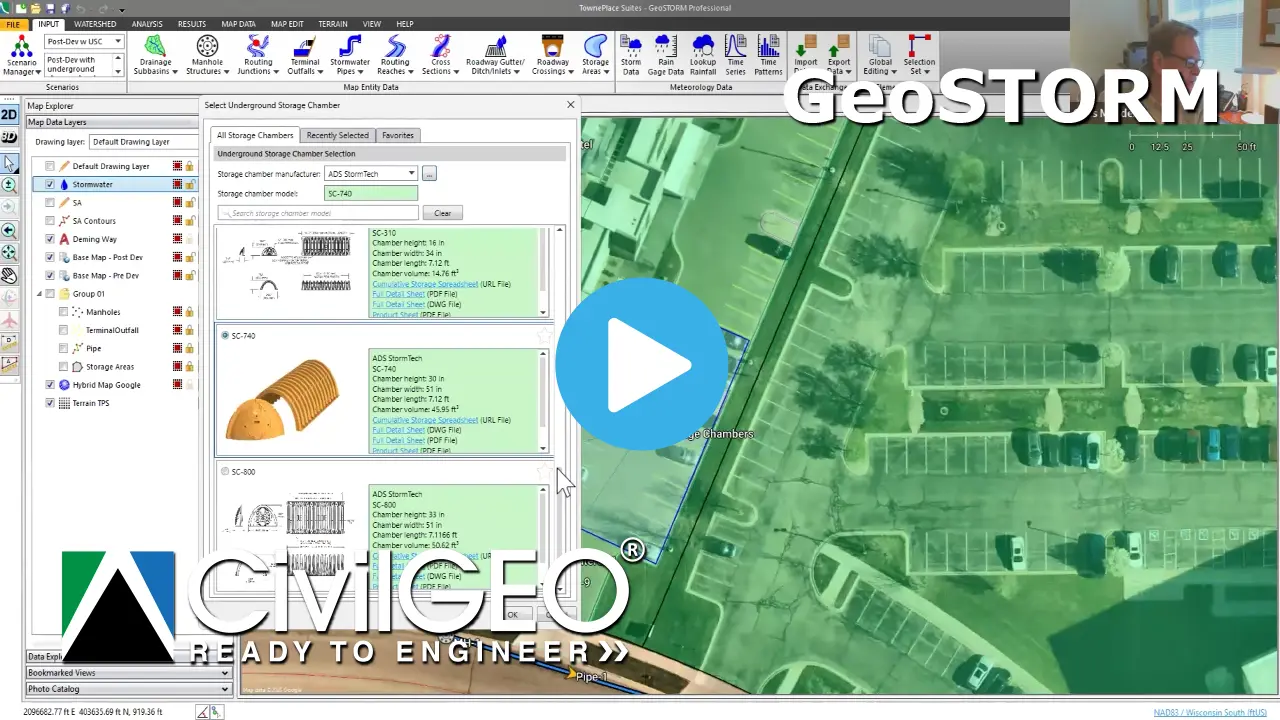The height and width of the screenshot is (720, 1280).
Task: Switch to the ANALYSIS ribbon tab
Action: (147, 24)
